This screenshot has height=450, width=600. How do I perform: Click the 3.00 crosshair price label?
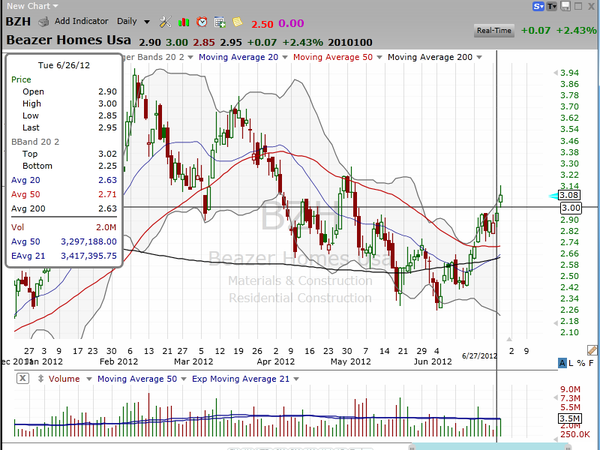point(571,208)
